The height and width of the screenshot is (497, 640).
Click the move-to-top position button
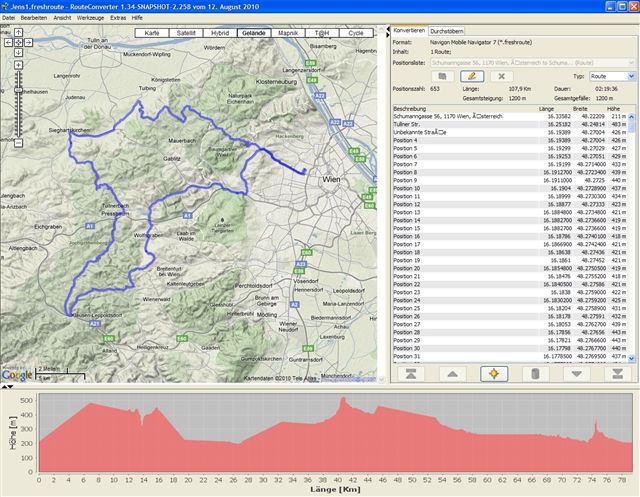(409, 373)
